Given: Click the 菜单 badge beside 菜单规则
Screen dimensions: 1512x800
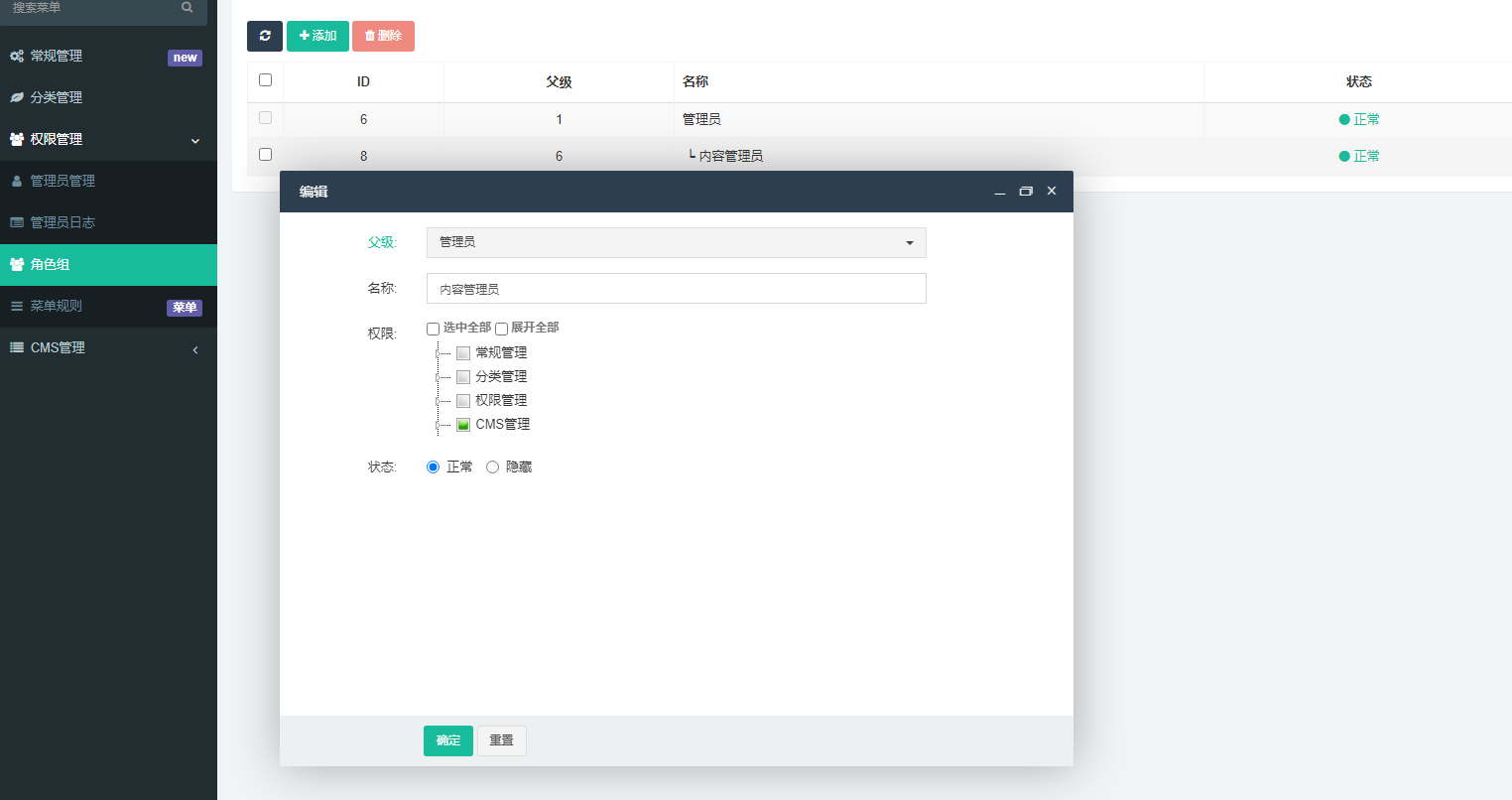Looking at the screenshot, I should tap(185, 308).
